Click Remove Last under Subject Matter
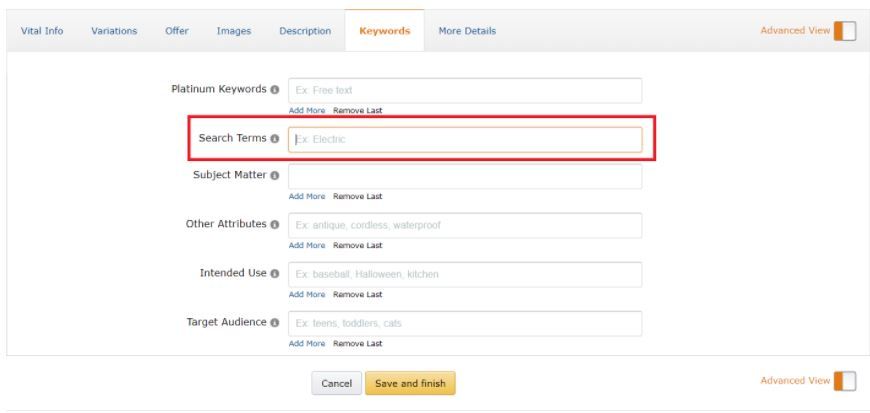Screen dimensions: 870x413 tap(357, 197)
